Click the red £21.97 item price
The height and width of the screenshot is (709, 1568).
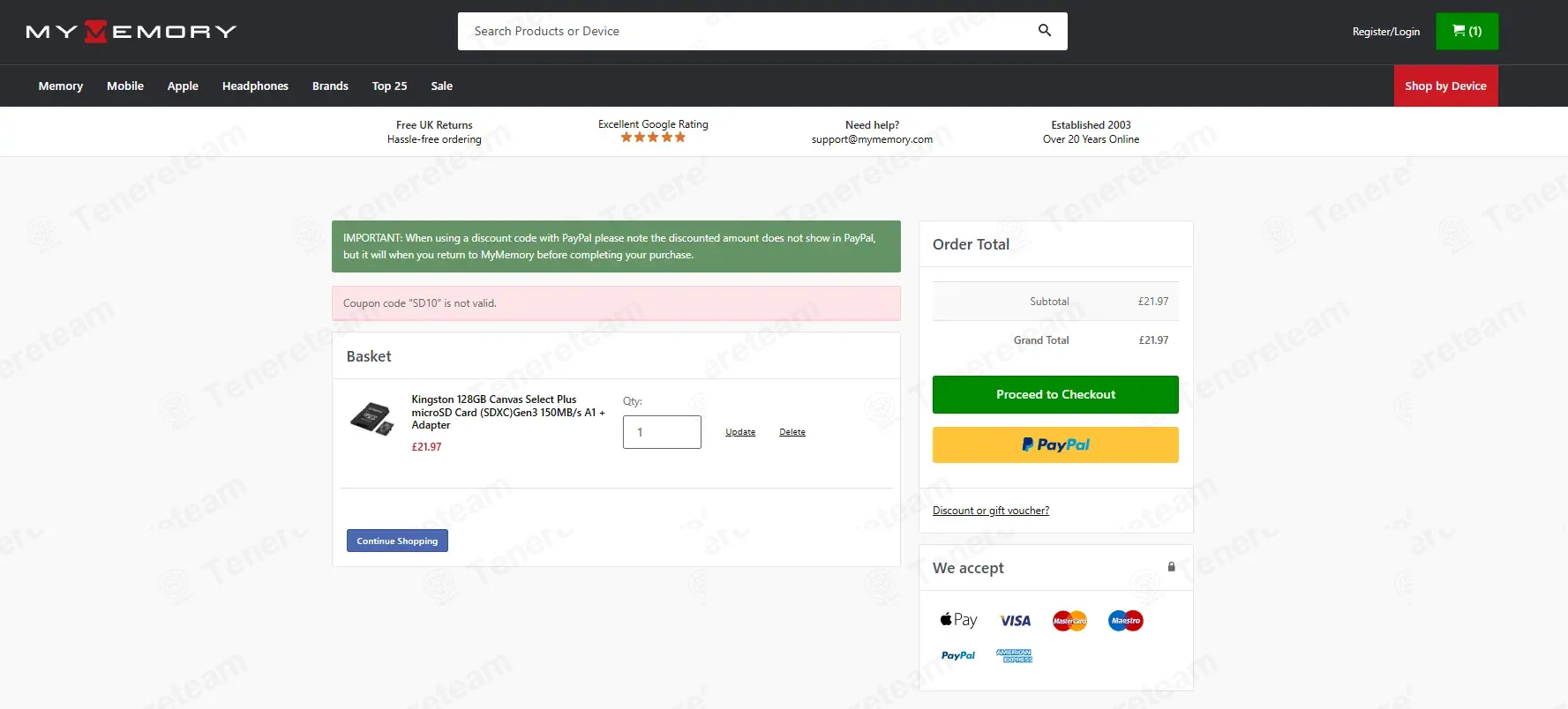point(426,447)
